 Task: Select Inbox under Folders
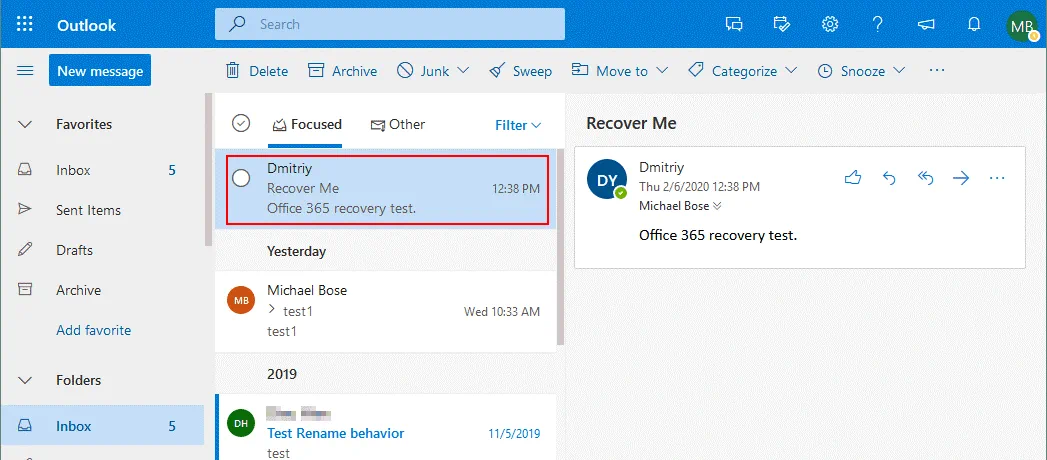click(101, 426)
